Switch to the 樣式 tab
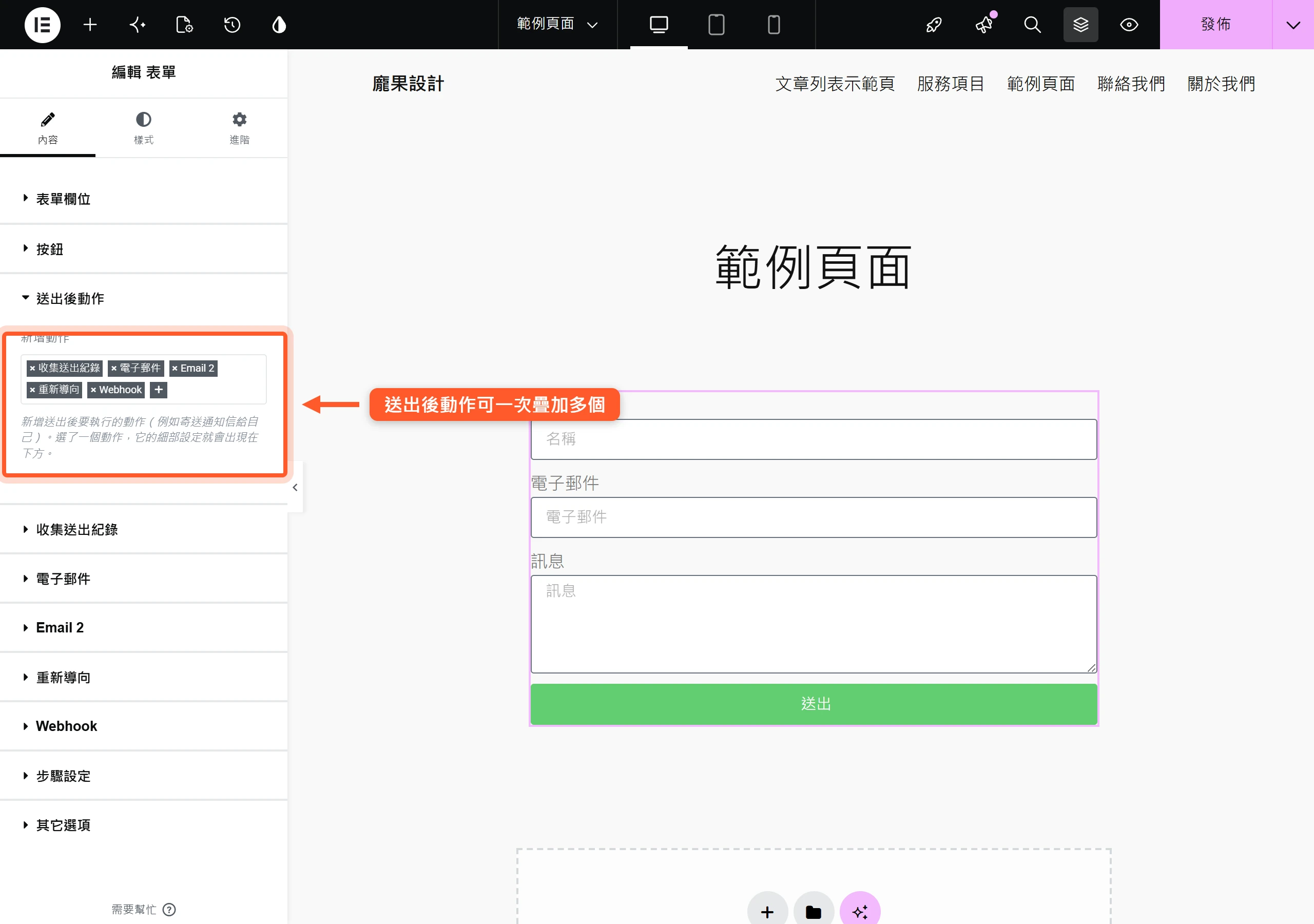This screenshot has height=924, width=1314. [x=144, y=128]
